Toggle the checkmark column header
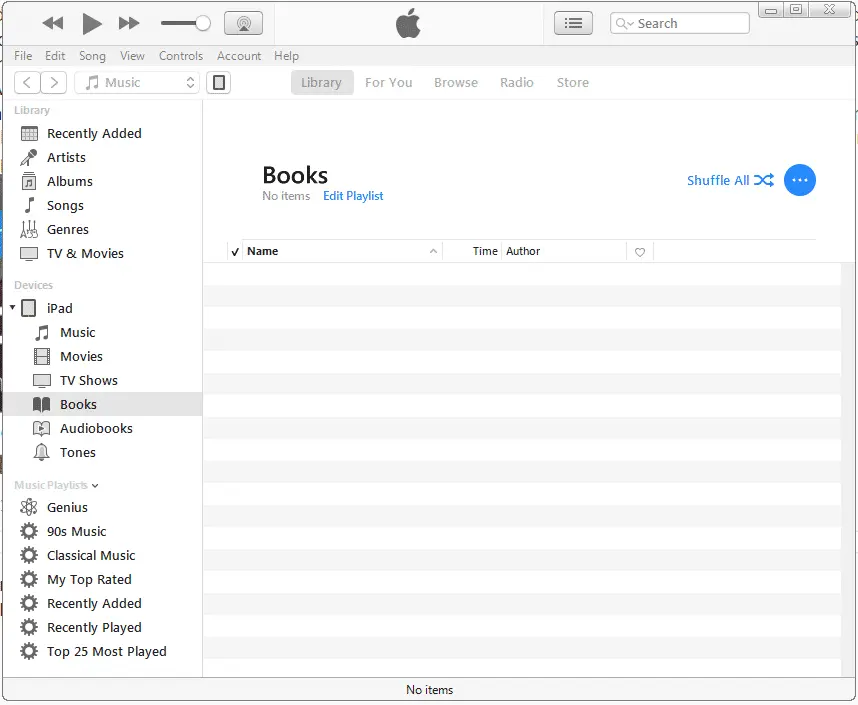The height and width of the screenshot is (705, 858). tap(235, 252)
